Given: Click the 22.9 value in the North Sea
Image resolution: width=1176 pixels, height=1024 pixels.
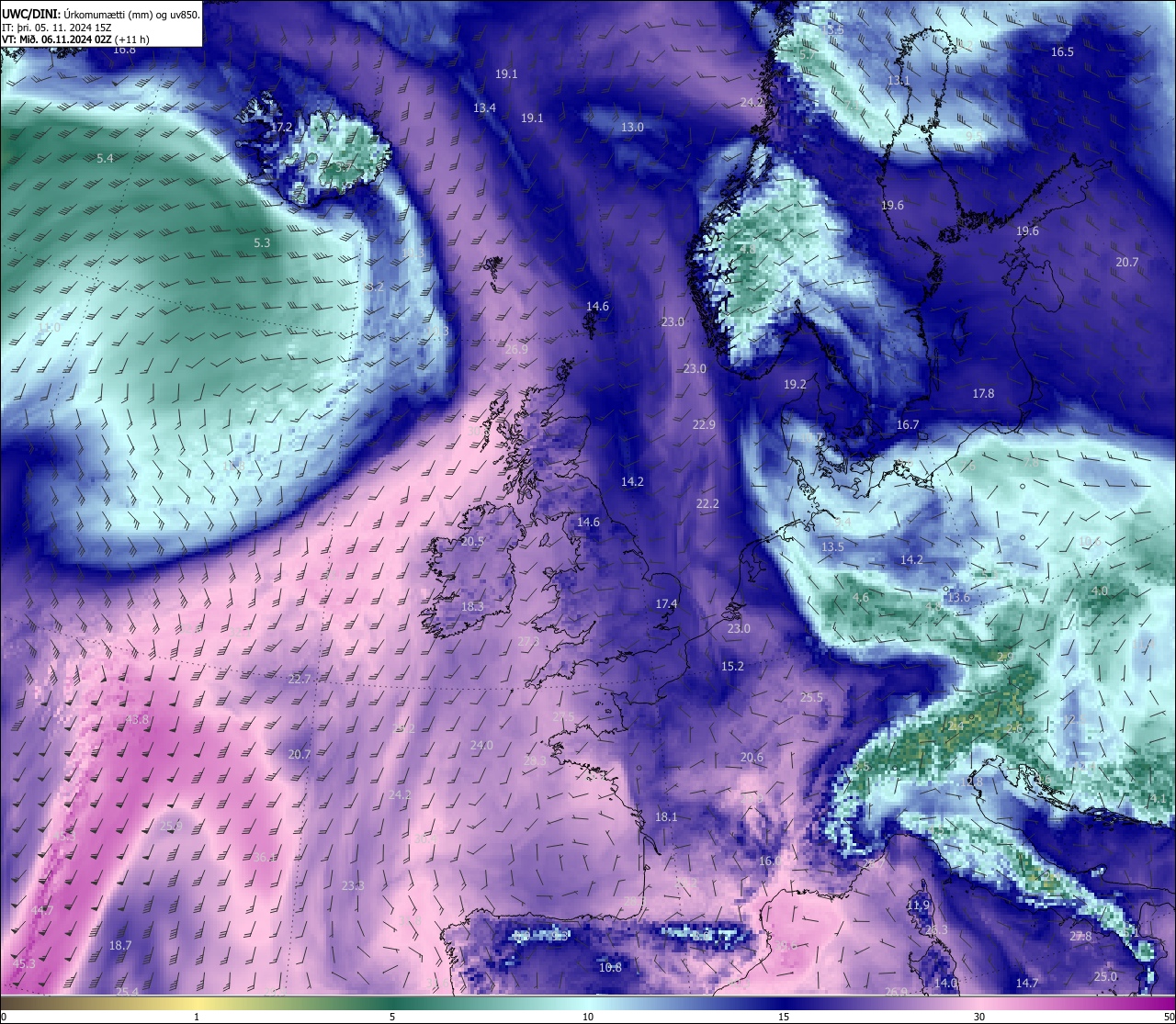Looking at the screenshot, I should point(704,424).
